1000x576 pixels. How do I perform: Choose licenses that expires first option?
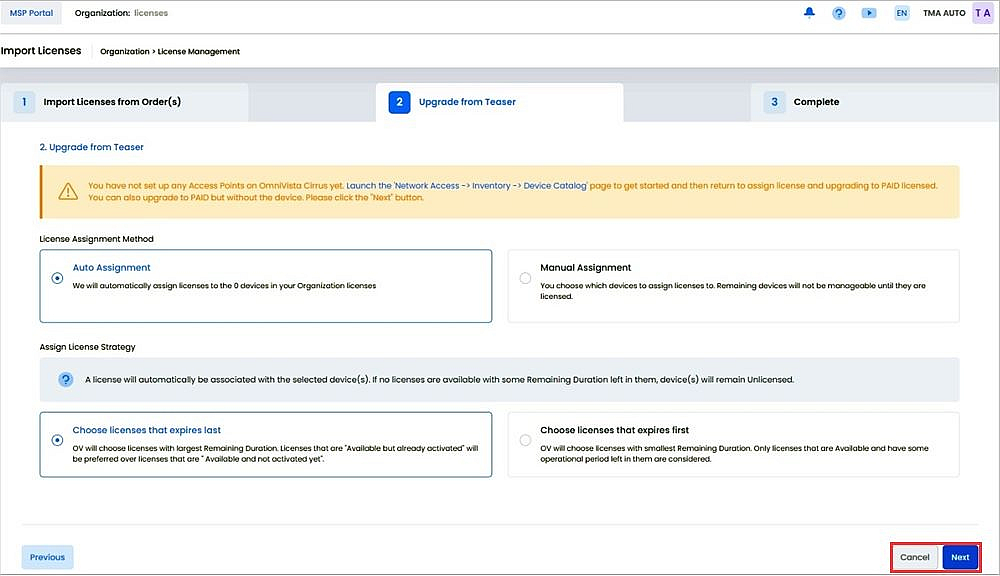coord(525,438)
